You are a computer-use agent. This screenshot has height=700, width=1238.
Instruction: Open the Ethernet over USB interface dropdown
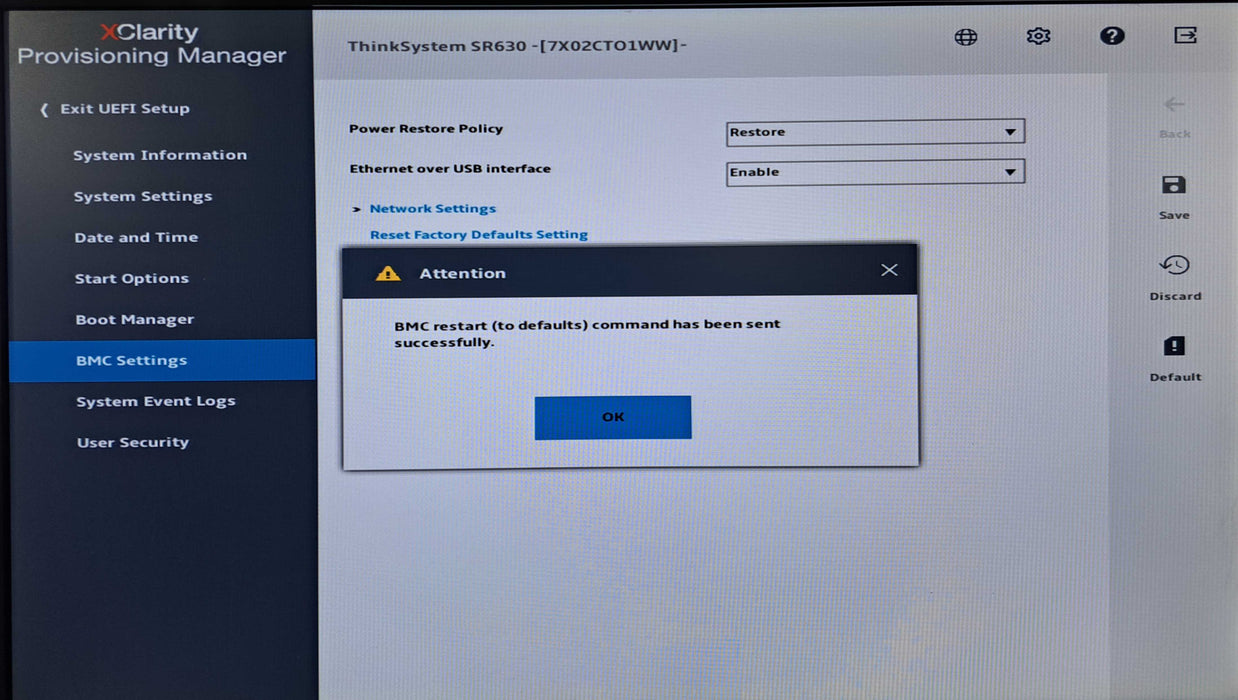875,172
